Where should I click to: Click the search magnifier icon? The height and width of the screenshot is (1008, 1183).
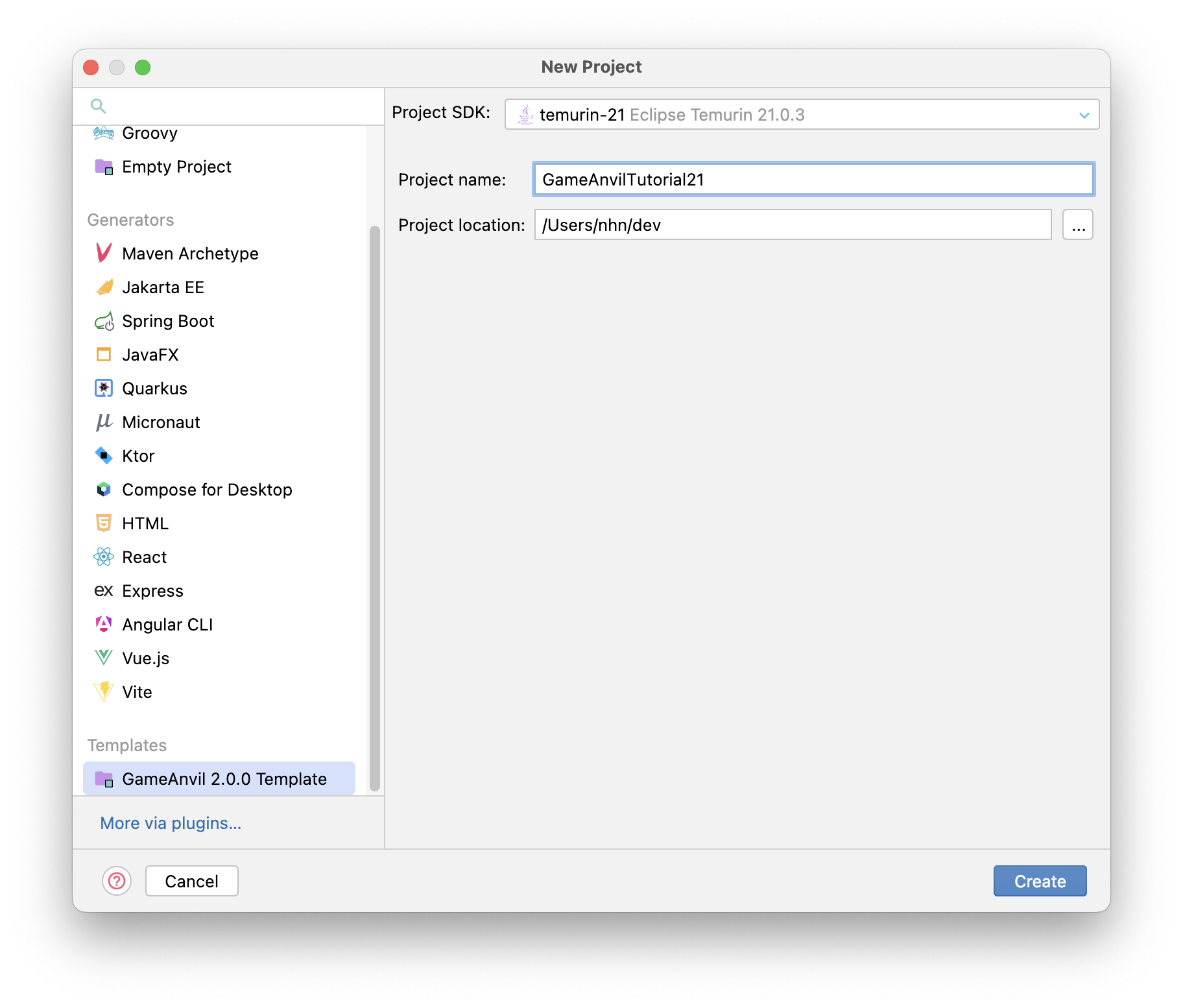(x=98, y=106)
